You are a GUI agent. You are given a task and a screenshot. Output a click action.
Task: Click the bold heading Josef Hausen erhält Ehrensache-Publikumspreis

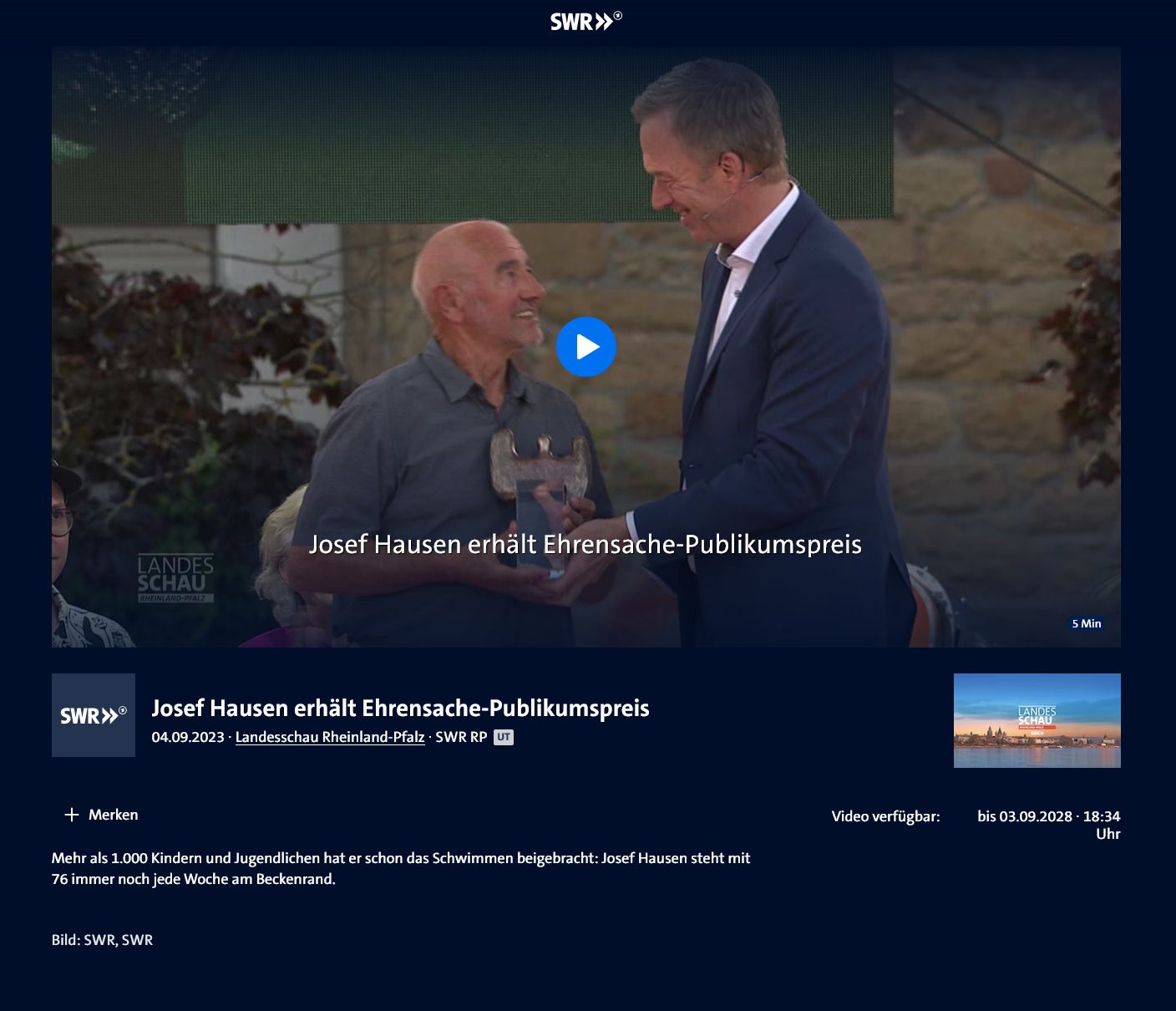pos(400,708)
